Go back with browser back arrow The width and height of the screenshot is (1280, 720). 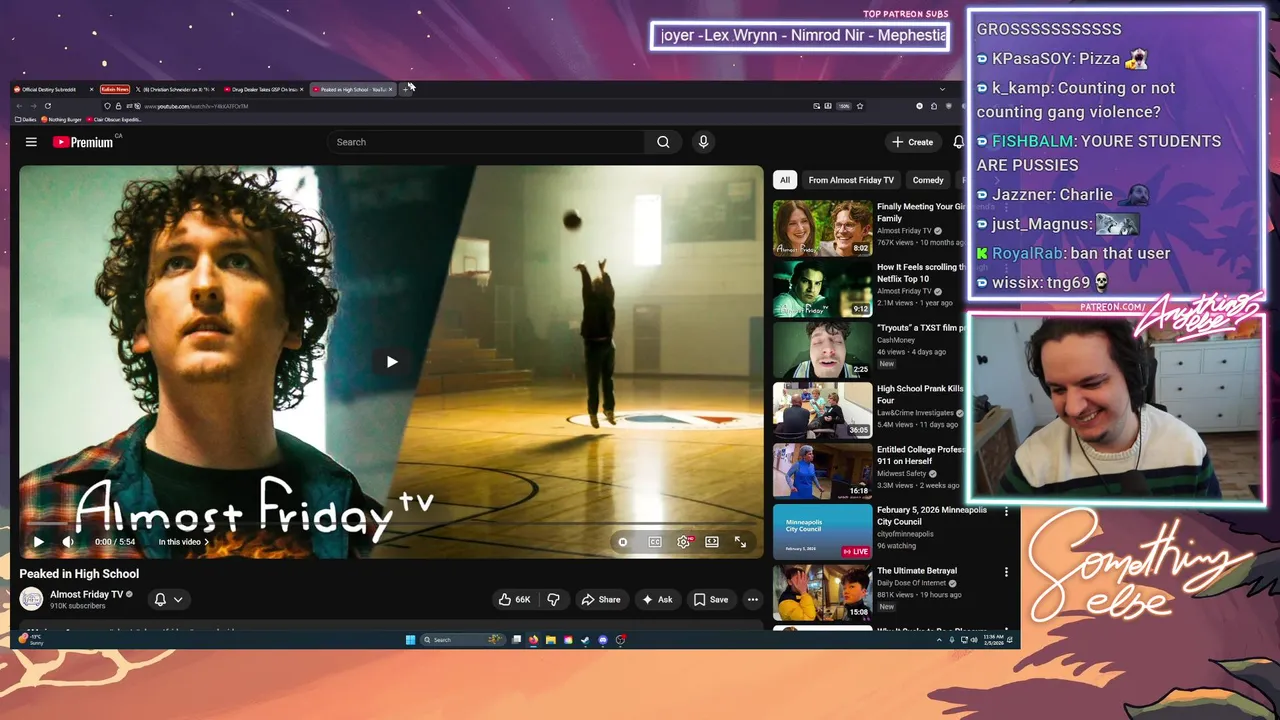point(18,106)
